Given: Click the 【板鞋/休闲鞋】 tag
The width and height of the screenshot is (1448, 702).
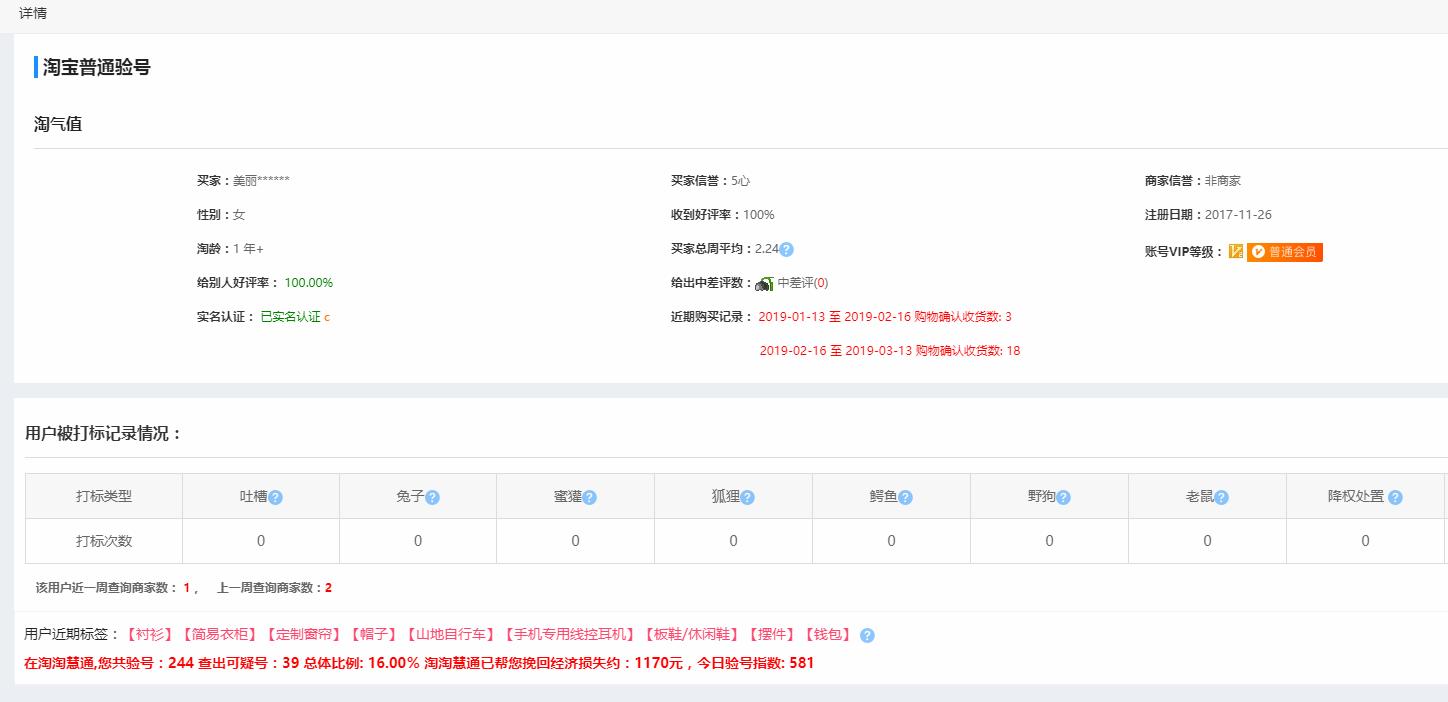Looking at the screenshot, I should [692, 635].
